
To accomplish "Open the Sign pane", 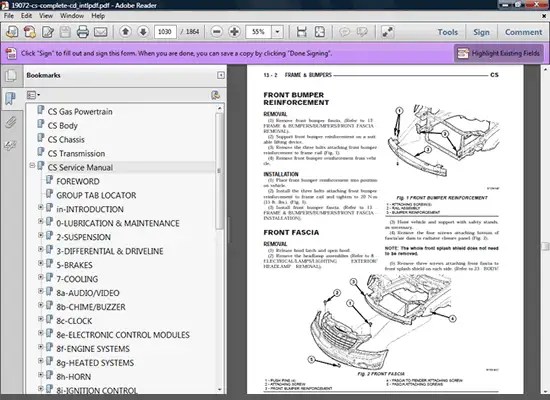I will [481, 32].
